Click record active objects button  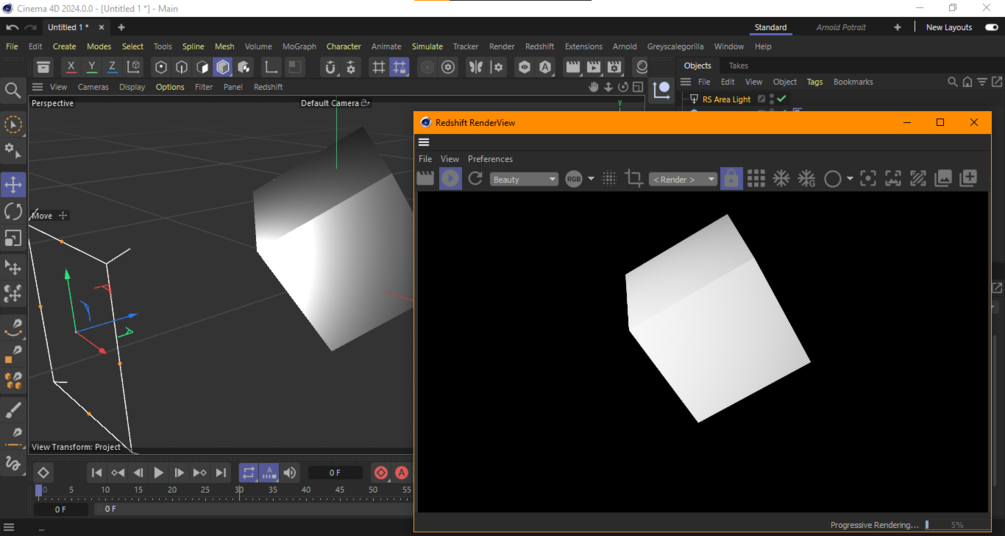[381, 473]
